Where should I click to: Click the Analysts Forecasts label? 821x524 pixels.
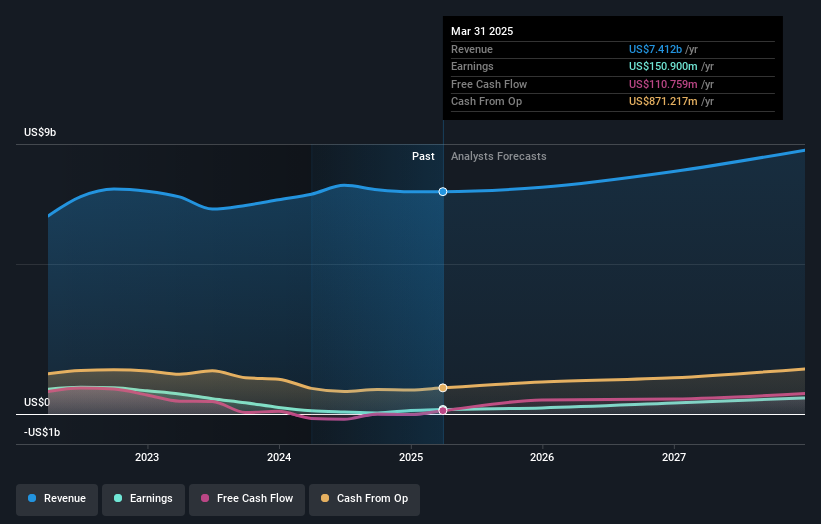pos(498,156)
